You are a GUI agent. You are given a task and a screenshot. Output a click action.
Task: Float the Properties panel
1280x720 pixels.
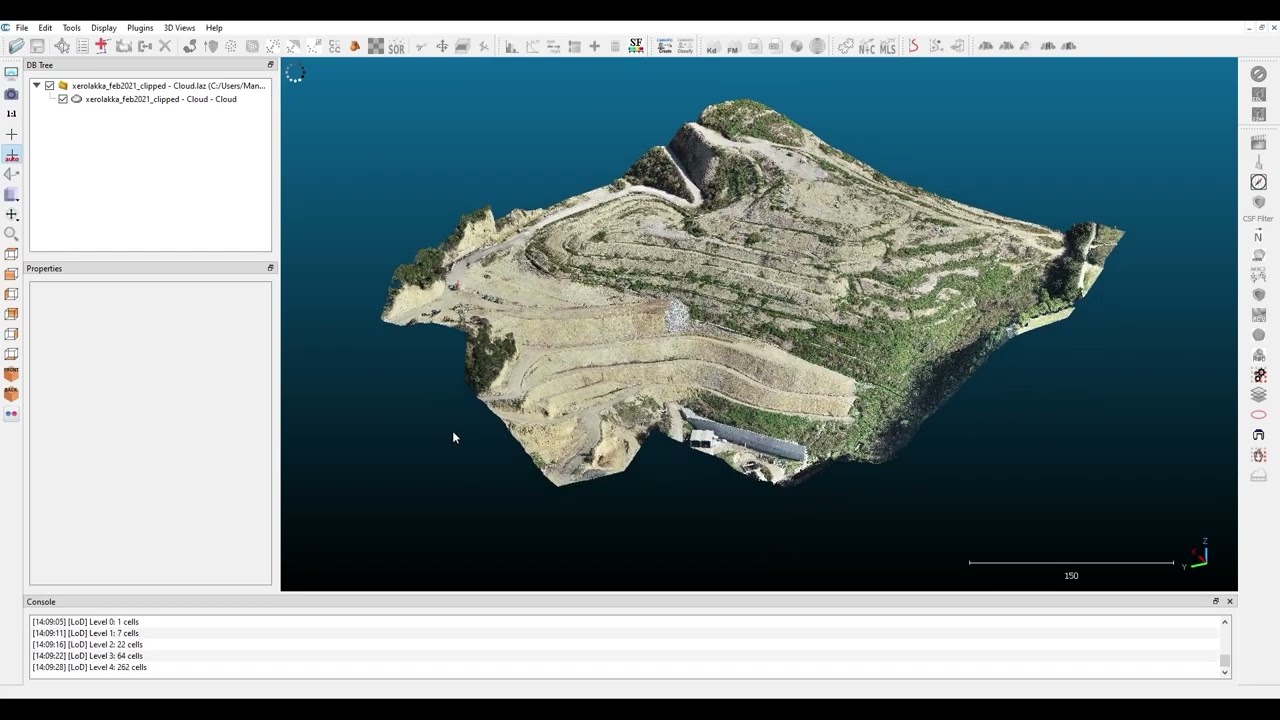tap(270, 268)
